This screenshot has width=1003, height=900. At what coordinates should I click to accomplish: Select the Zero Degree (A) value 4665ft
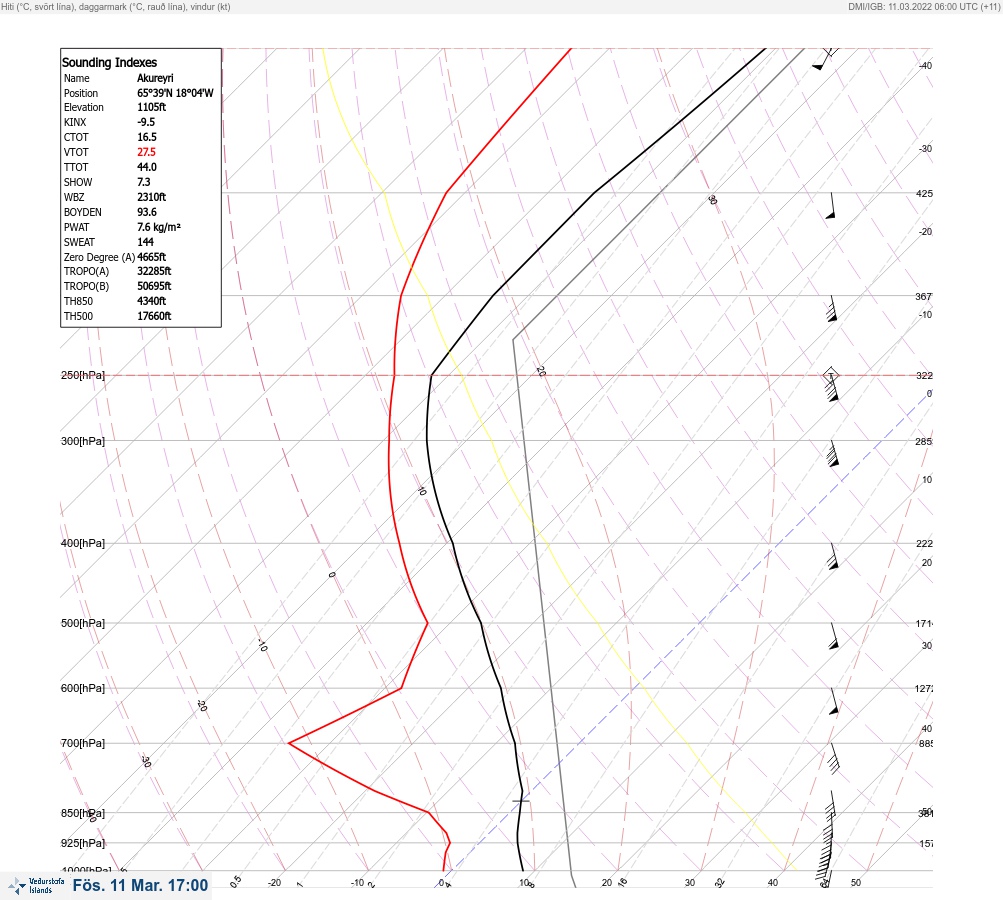tap(152, 257)
